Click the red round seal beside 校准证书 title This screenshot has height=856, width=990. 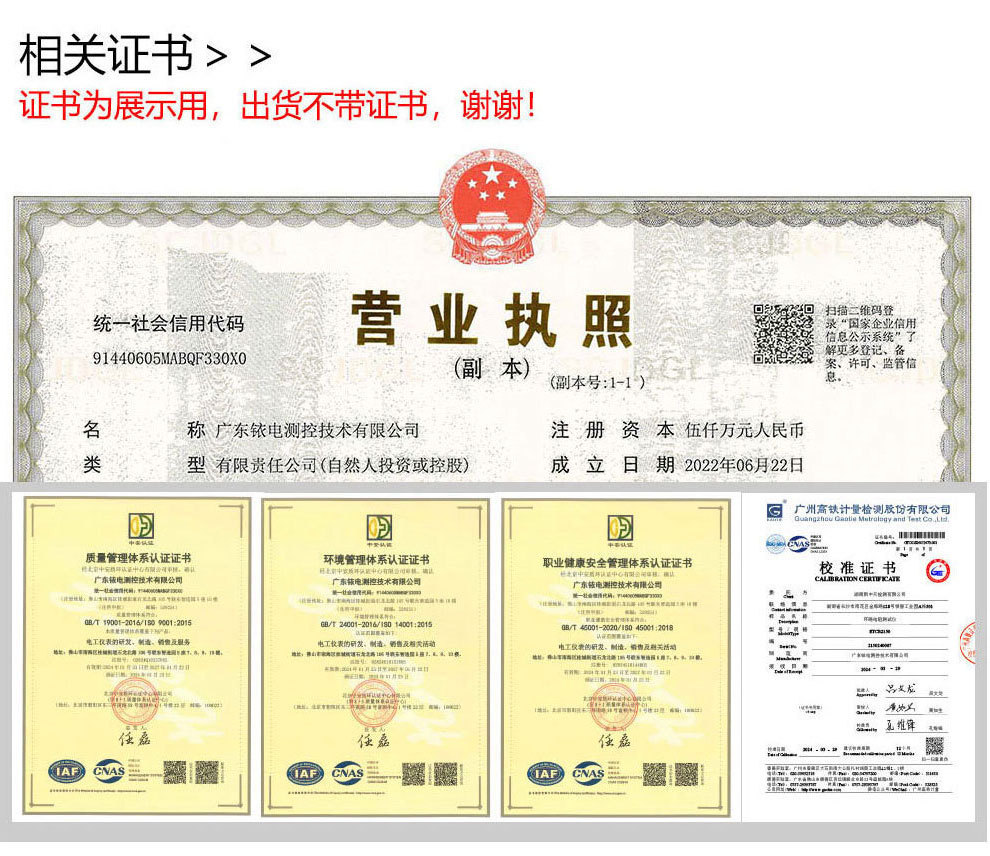tap(938, 571)
